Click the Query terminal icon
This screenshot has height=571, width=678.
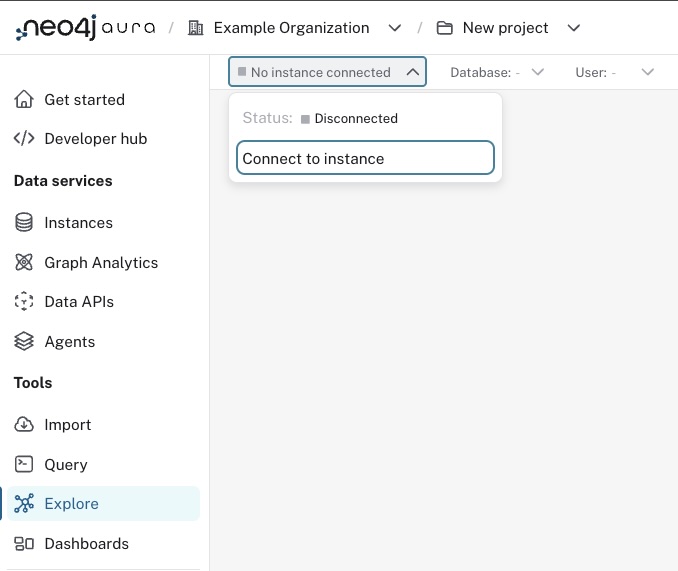point(24,465)
